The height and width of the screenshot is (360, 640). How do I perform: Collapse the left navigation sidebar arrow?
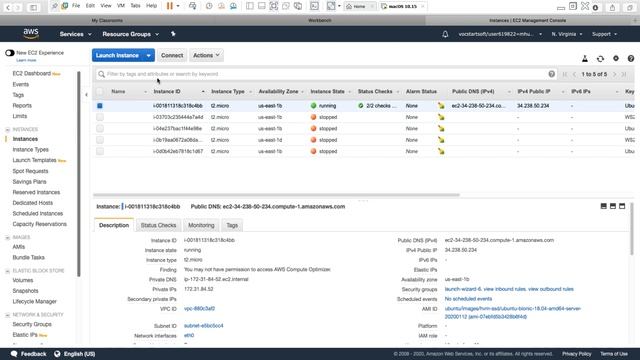click(86, 95)
